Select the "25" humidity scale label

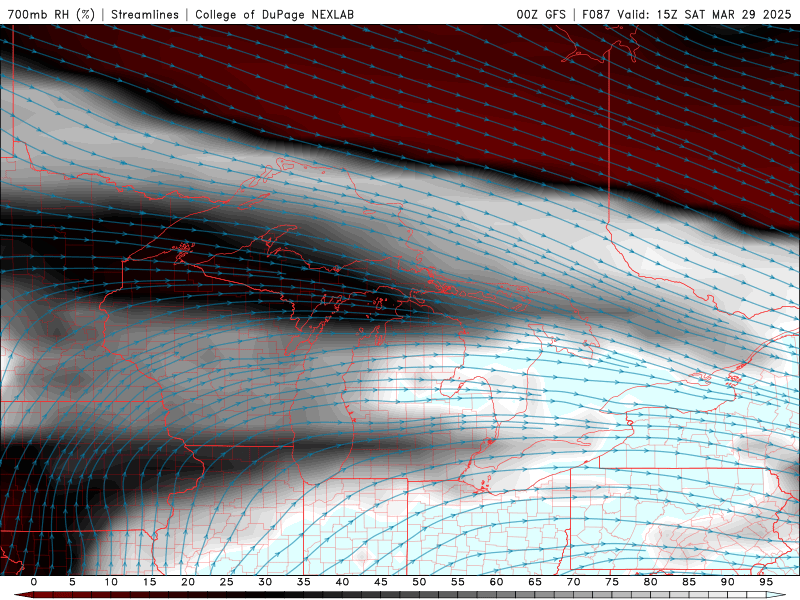pos(227,582)
